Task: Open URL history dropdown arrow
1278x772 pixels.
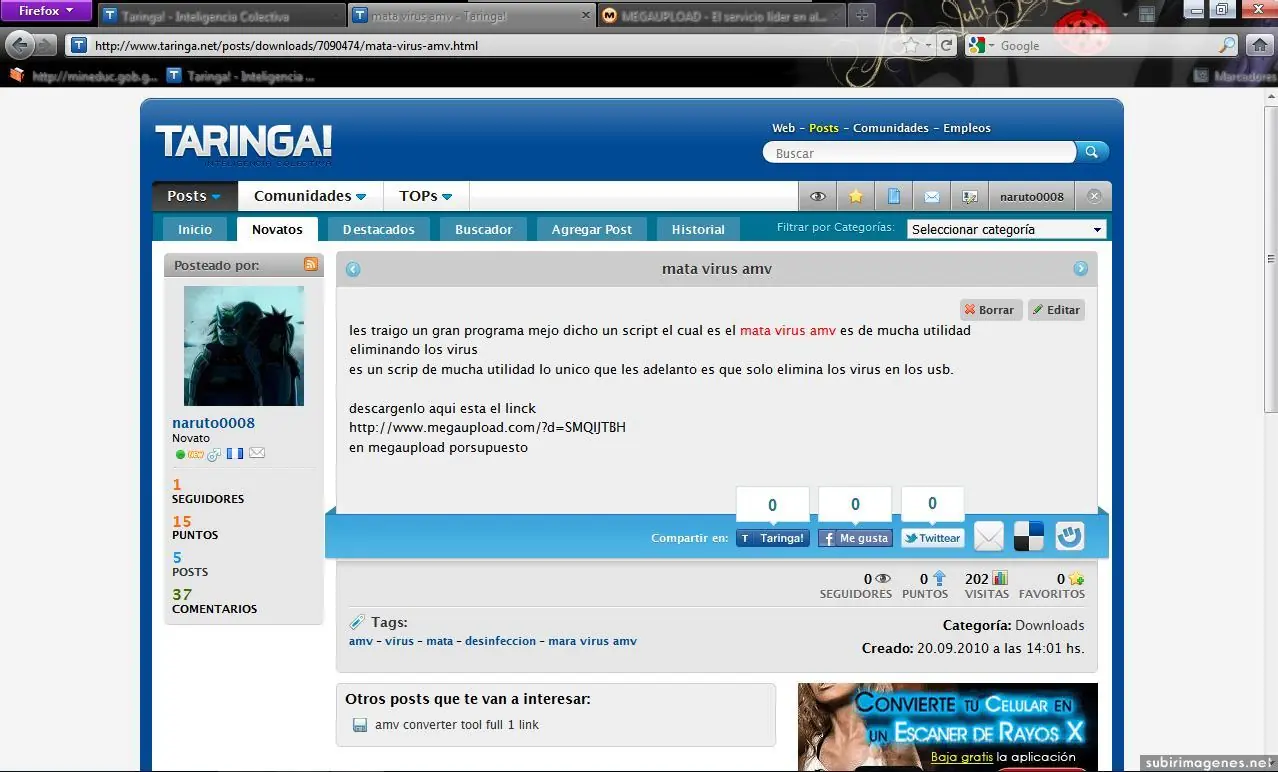Action: [x=929, y=45]
